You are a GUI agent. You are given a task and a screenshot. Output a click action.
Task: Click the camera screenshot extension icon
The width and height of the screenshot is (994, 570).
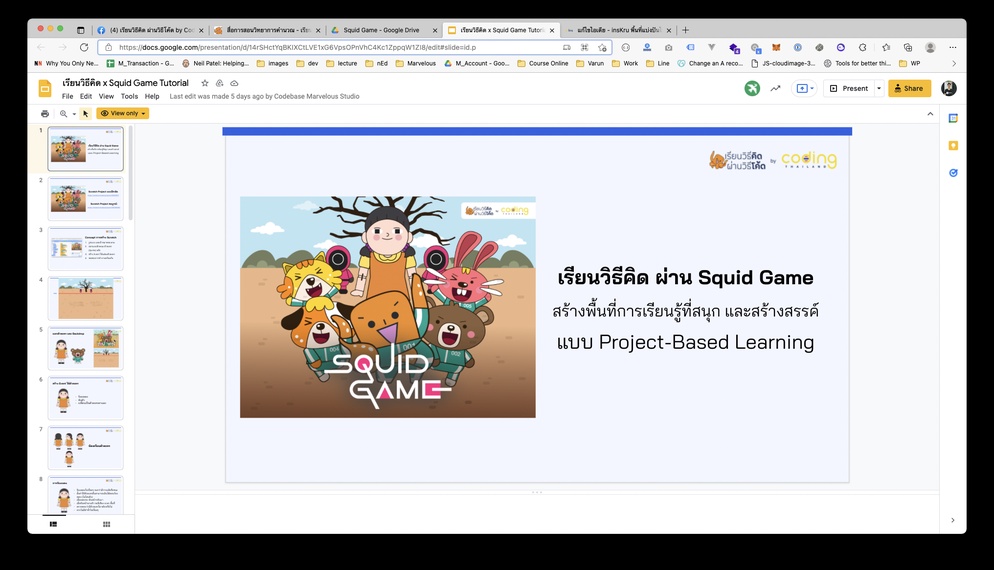(668, 47)
